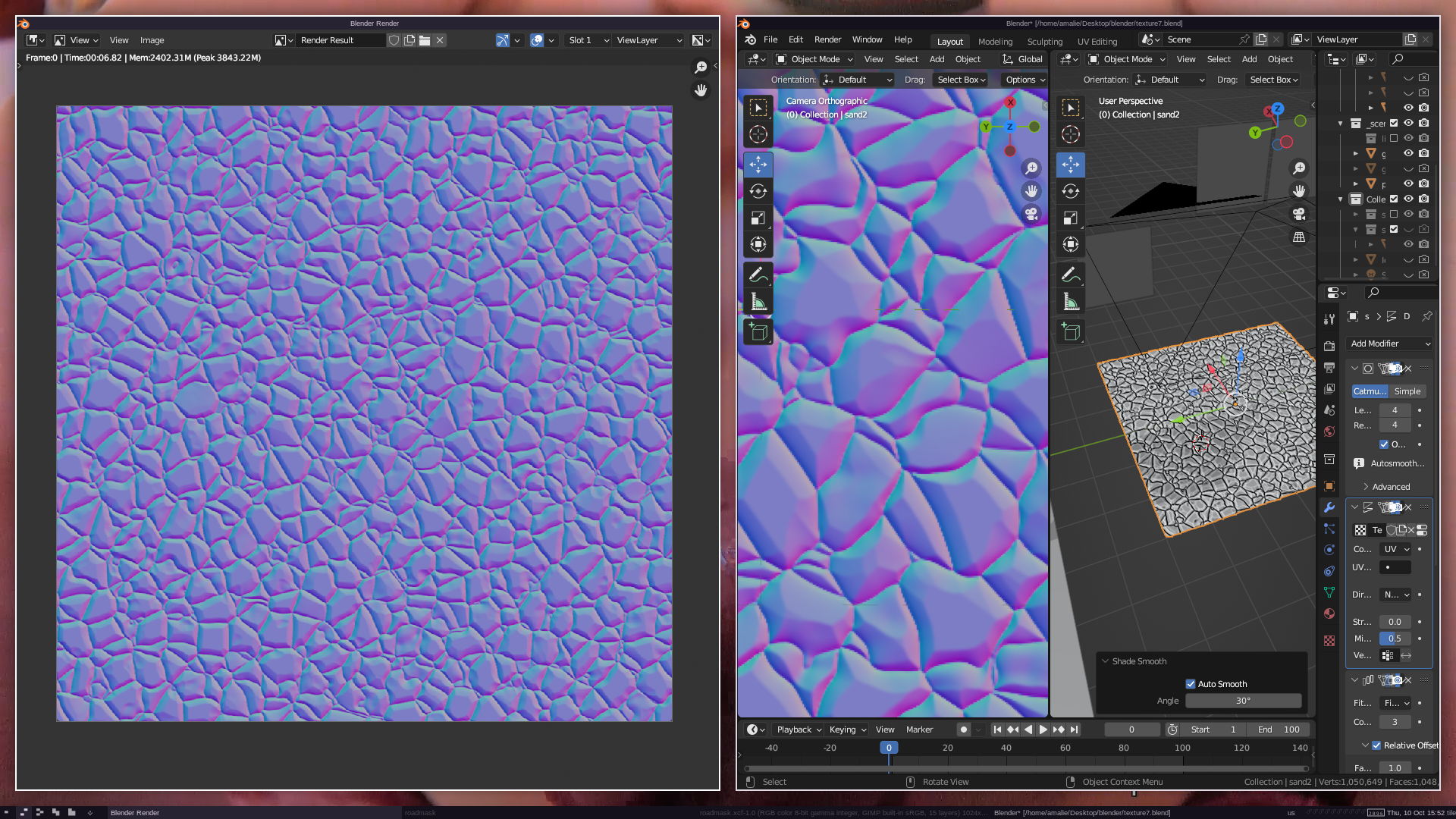Toggle visibility eye of Colle collection
The image size is (1456, 819).
[1408, 199]
